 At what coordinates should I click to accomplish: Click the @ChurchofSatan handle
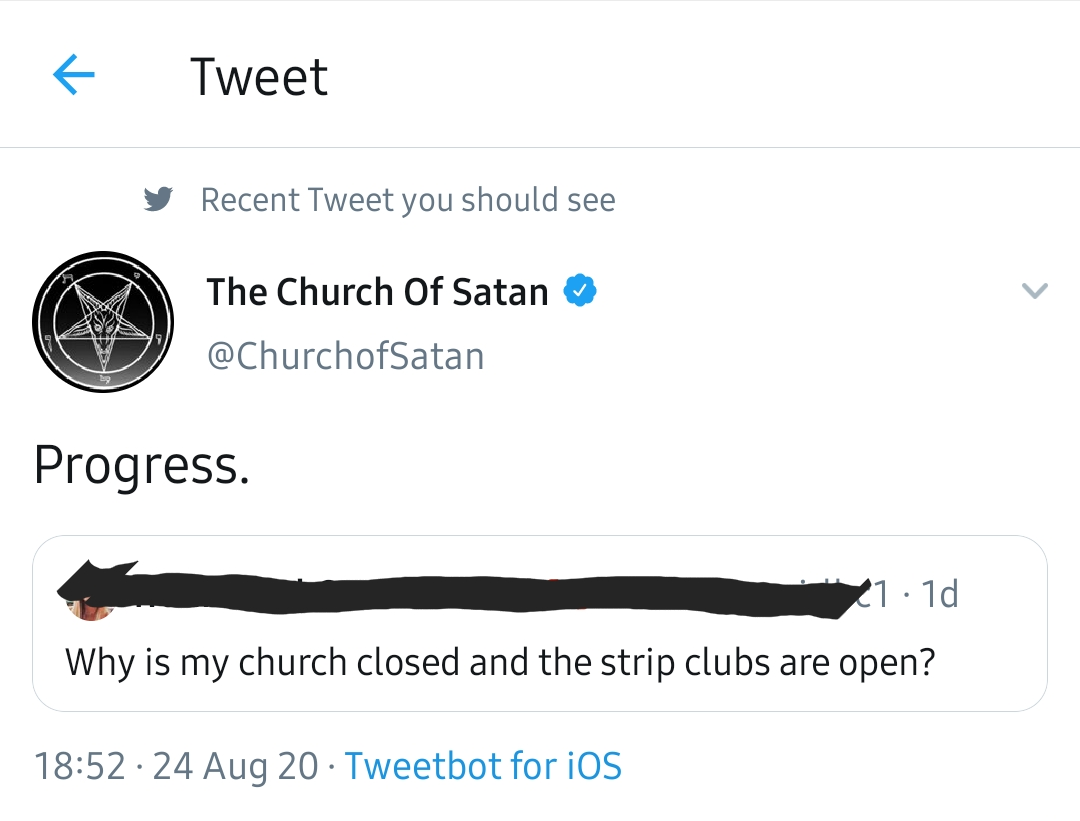point(345,356)
